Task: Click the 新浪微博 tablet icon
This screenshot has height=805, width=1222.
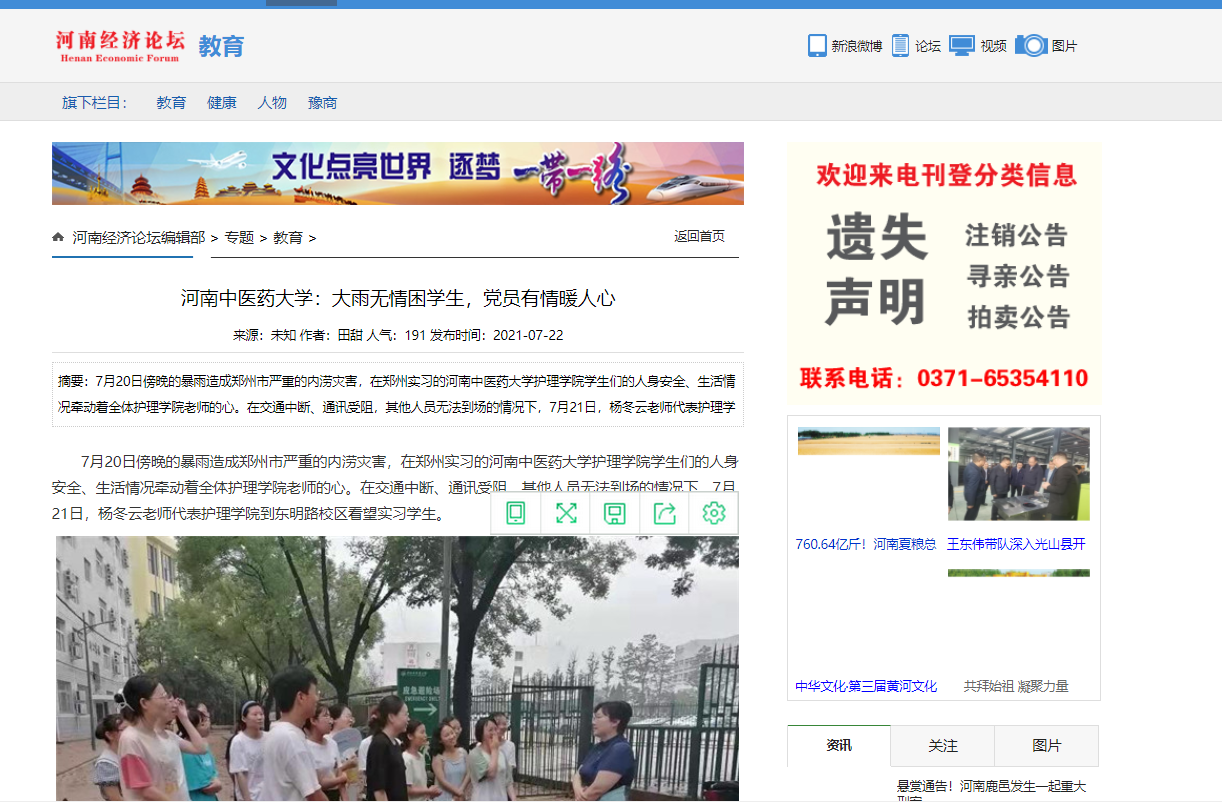Action: tap(817, 46)
